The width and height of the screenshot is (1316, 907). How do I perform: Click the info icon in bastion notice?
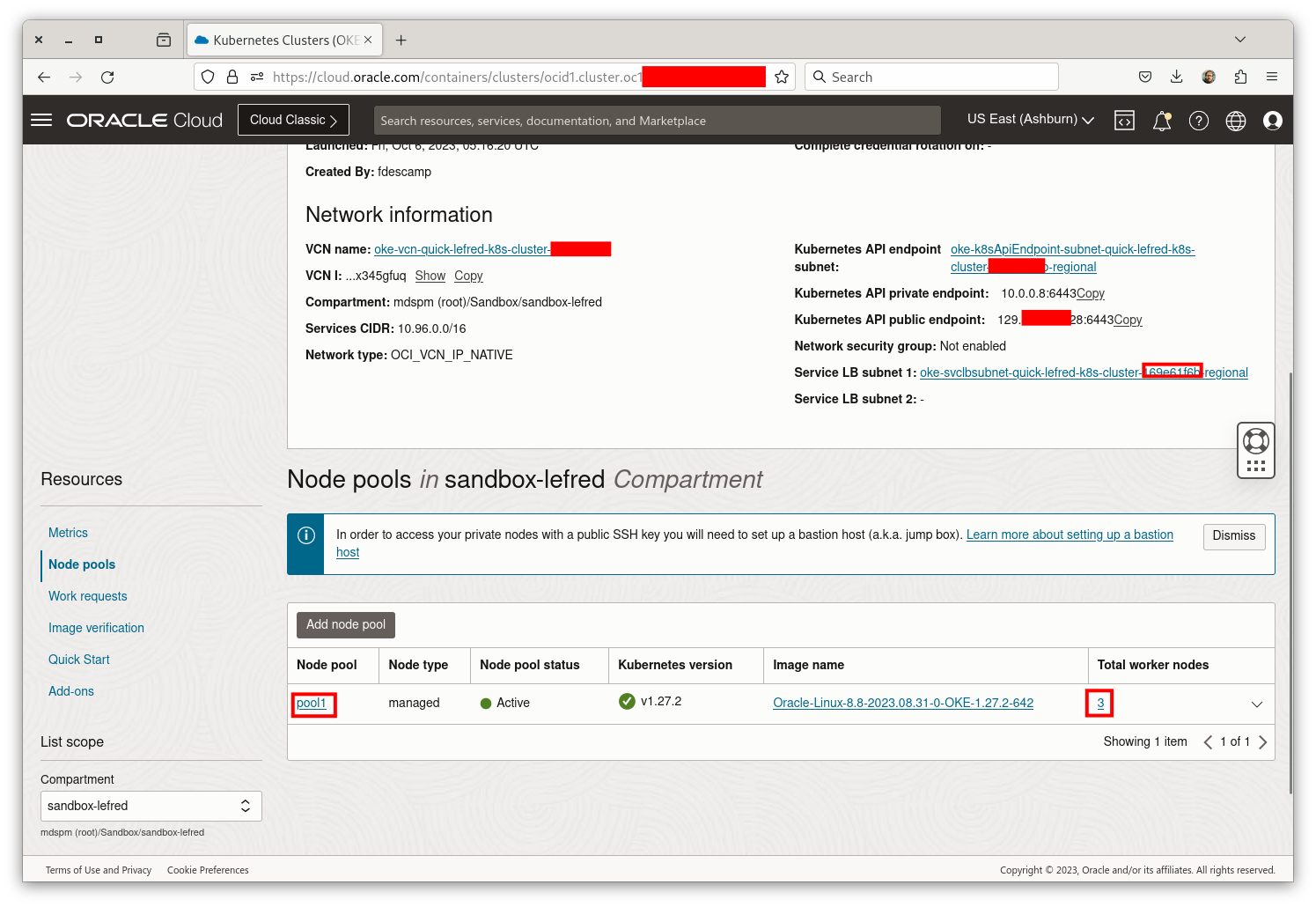pos(306,535)
